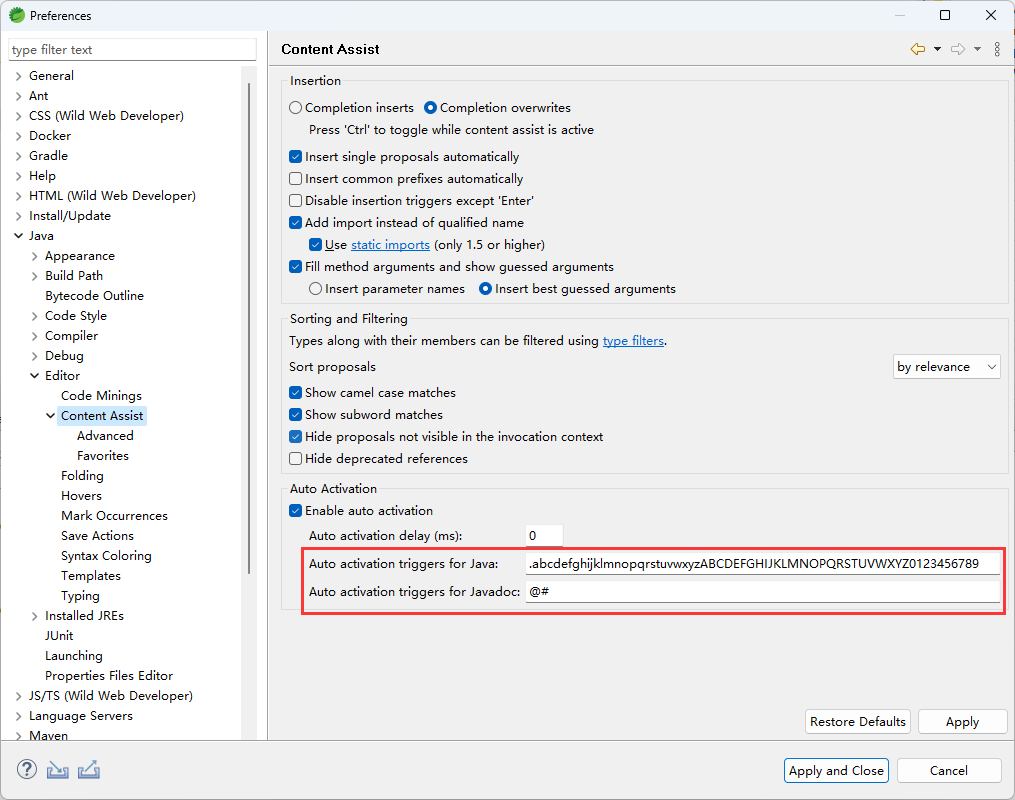Viewport: 1015px width, 800px height.
Task: Open the Syntax Coloring preferences page
Action: [106, 556]
